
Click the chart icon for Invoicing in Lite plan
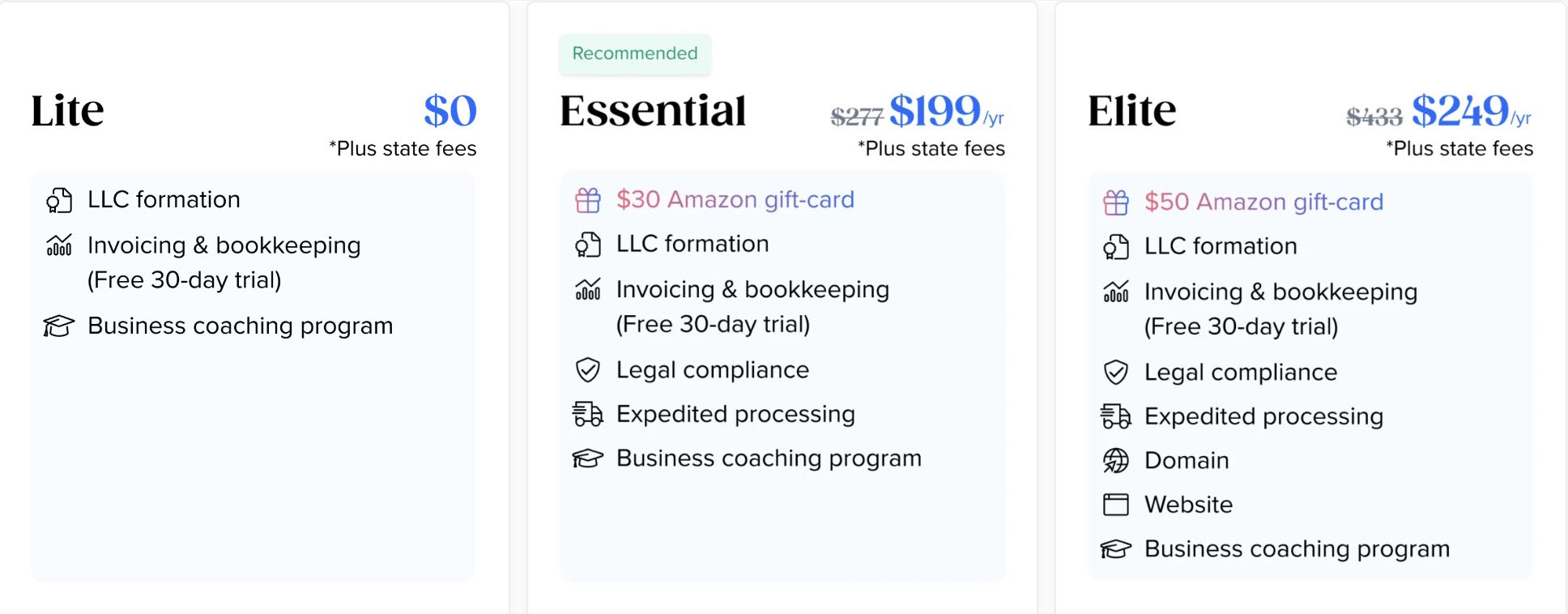tap(59, 245)
